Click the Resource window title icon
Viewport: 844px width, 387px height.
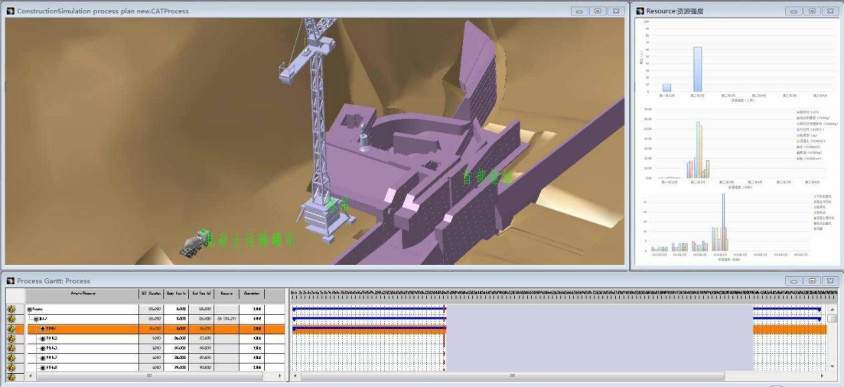tap(640, 11)
